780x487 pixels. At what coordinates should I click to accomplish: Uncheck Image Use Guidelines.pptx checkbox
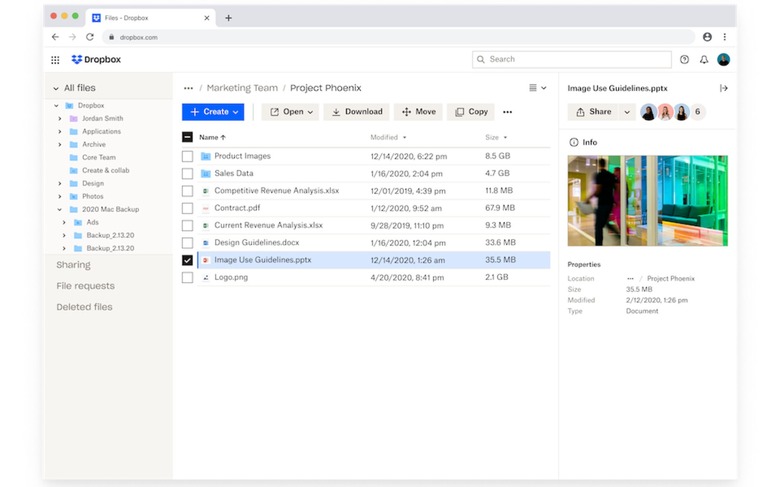pyautogui.click(x=187, y=260)
